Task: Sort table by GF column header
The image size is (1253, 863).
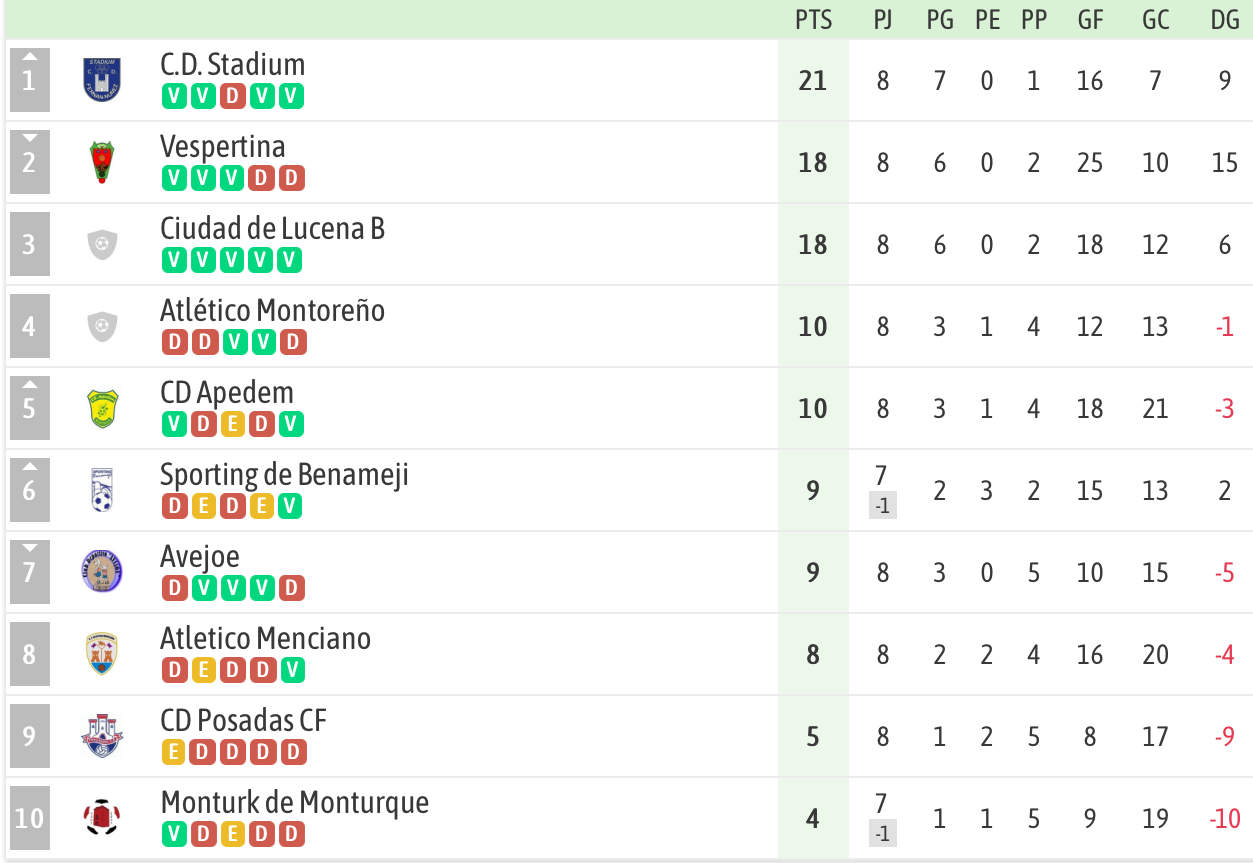Action: [x=1090, y=20]
